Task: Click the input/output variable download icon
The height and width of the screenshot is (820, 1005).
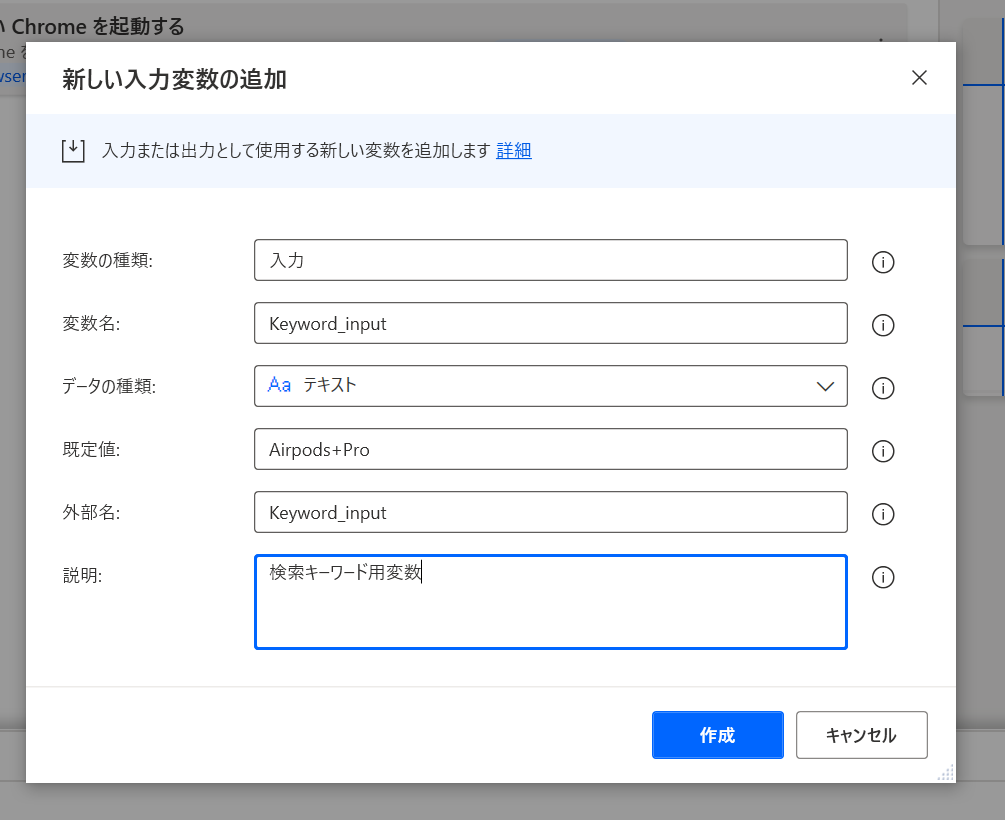Action: (73, 151)
